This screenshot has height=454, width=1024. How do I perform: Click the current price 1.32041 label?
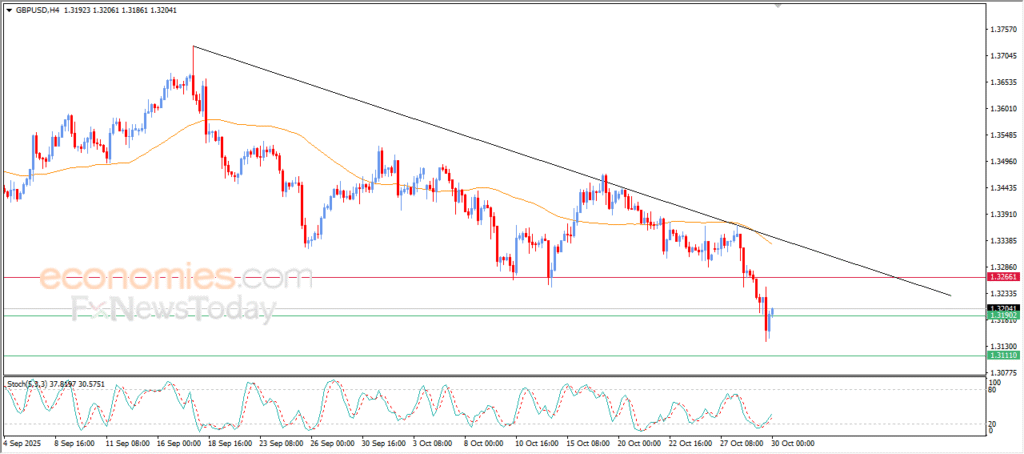(1001, 308)
